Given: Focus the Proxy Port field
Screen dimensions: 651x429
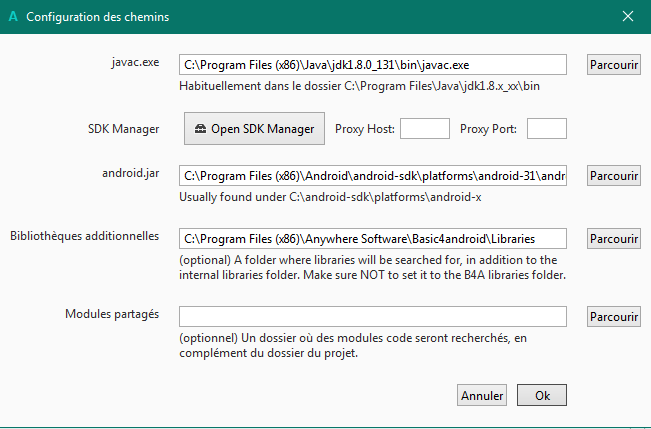Looking at the screenshot, I should [547, 128].
